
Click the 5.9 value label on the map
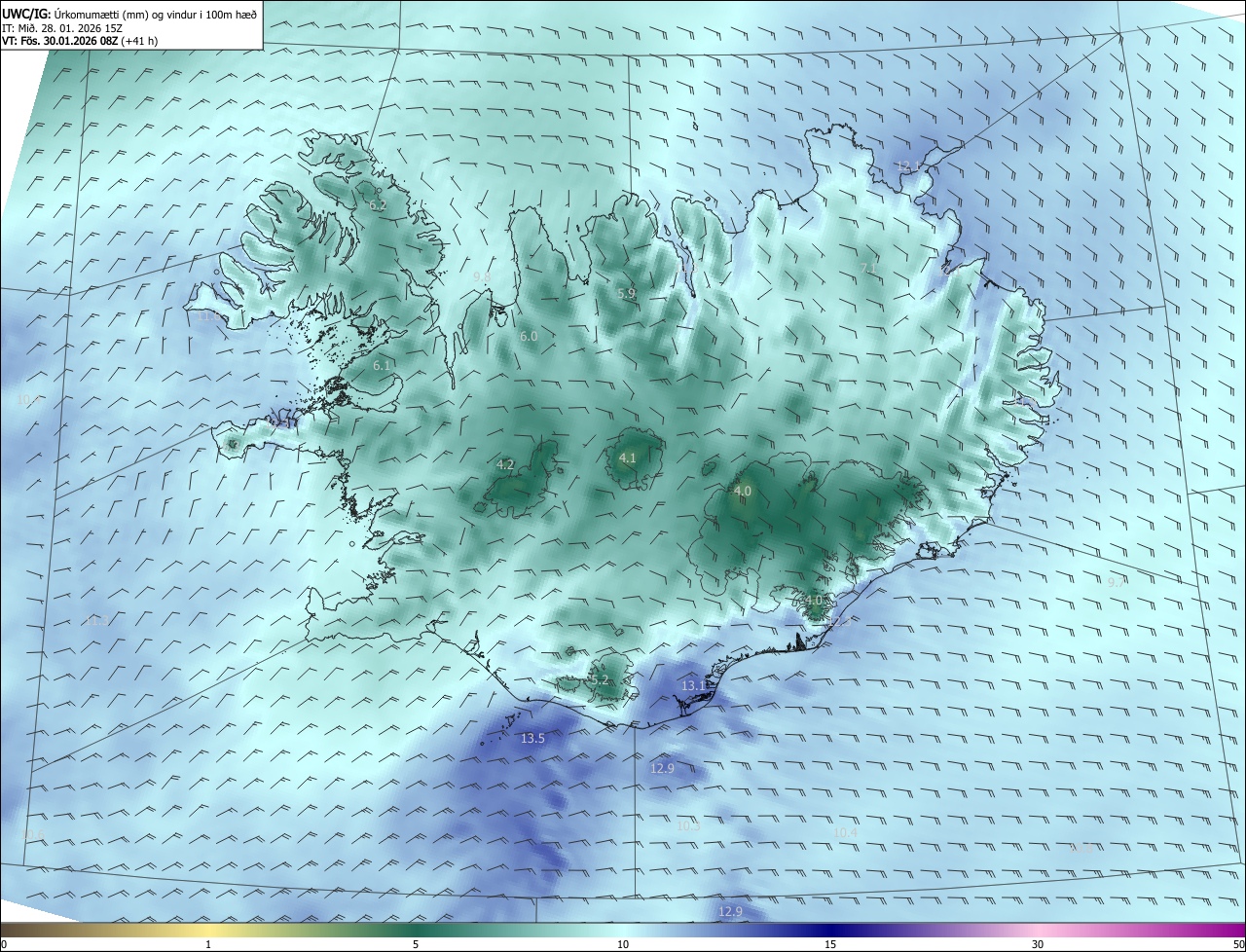[x=626, y=293]
